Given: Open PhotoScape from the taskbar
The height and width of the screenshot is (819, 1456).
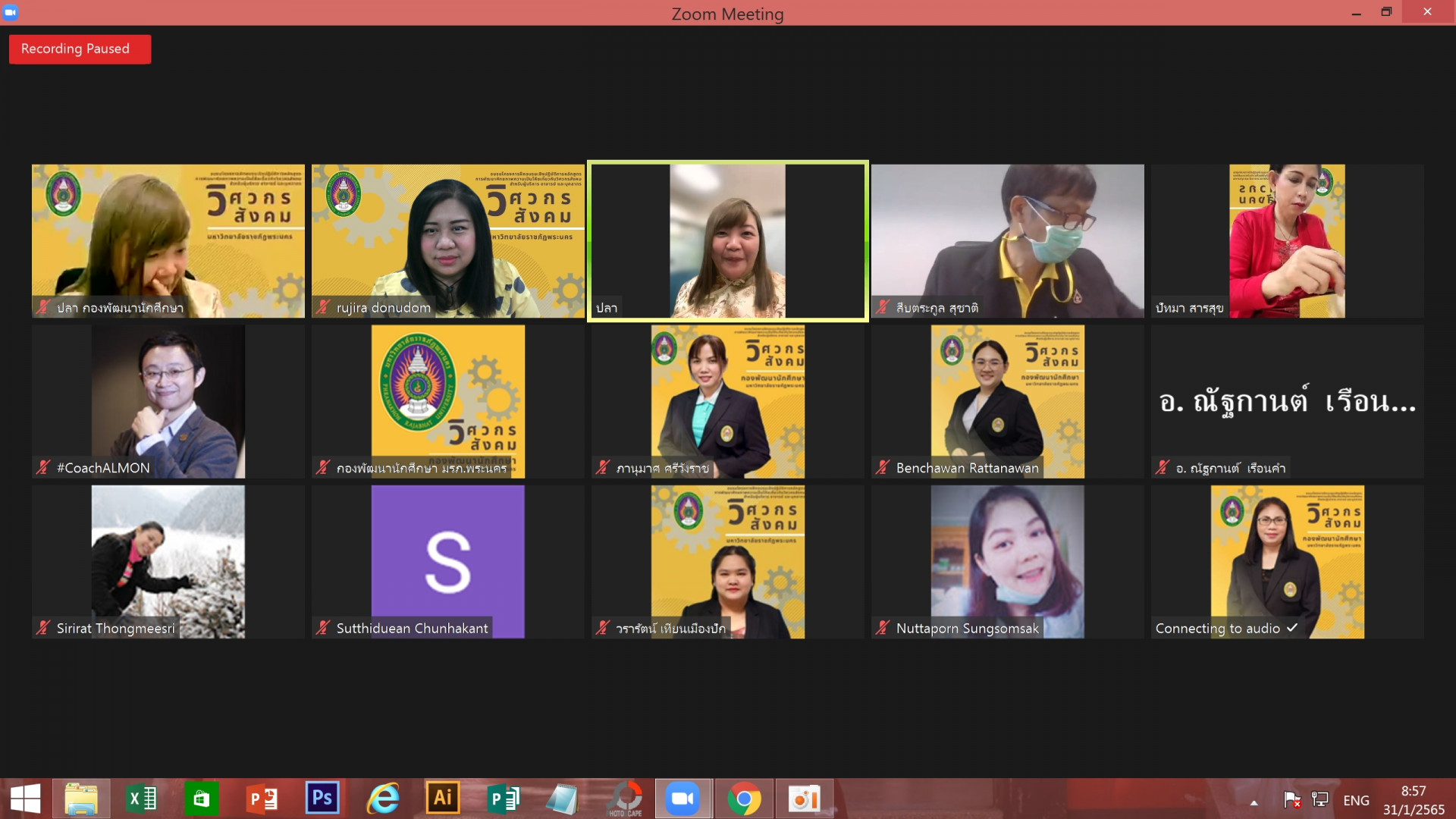Looking at the screenshot, I should point(625,799).
